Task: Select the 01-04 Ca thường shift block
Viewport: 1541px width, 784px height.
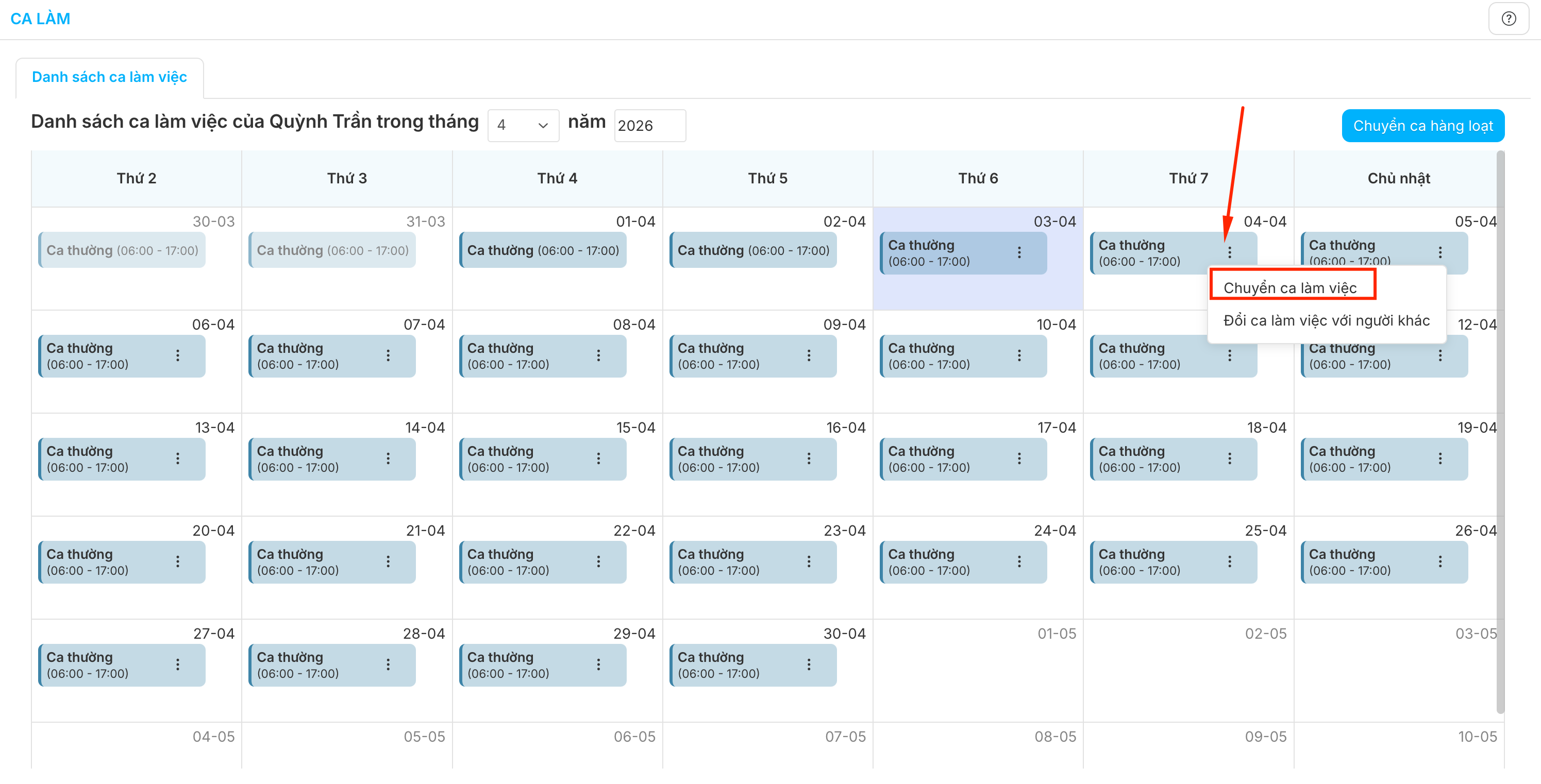Action: 543,250
